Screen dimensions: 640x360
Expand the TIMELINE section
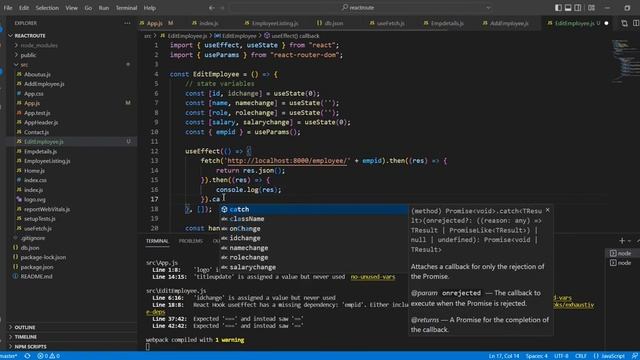(26, 337)
